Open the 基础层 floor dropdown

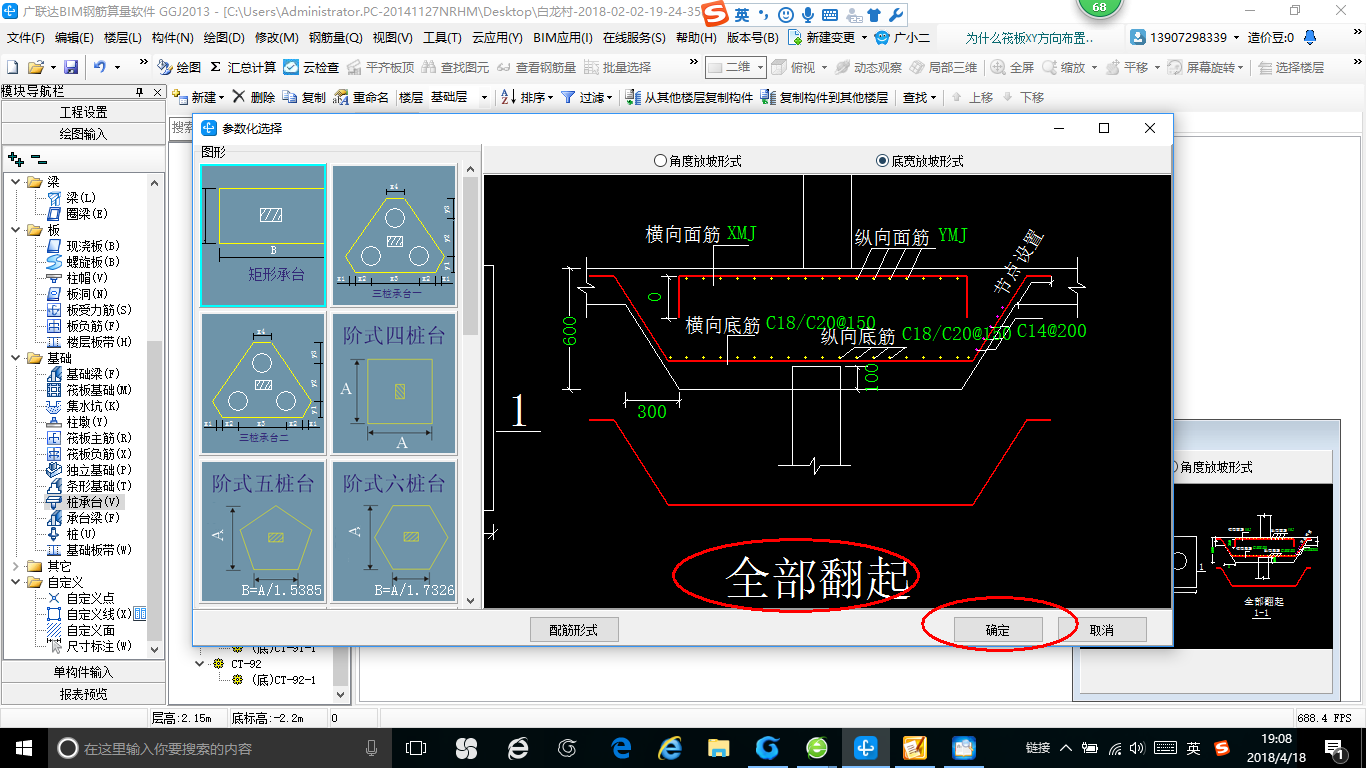tap(459, 97)
